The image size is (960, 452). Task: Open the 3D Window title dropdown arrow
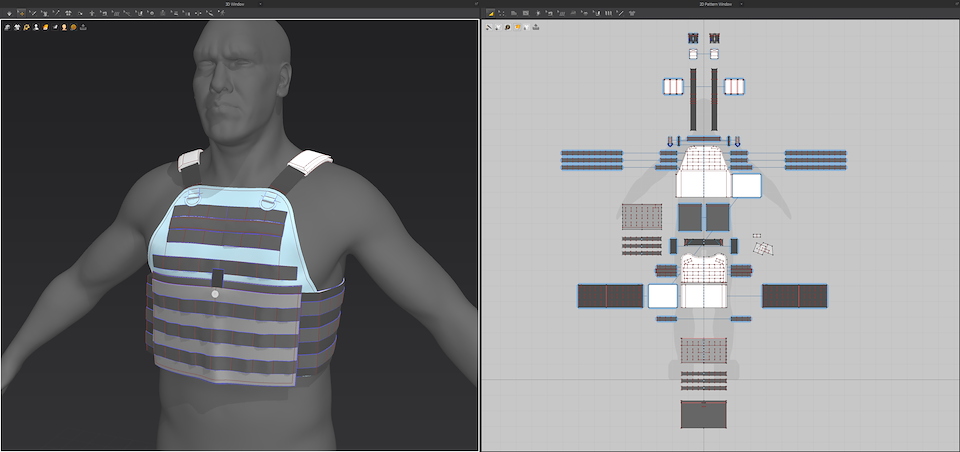tap(260, 4)
